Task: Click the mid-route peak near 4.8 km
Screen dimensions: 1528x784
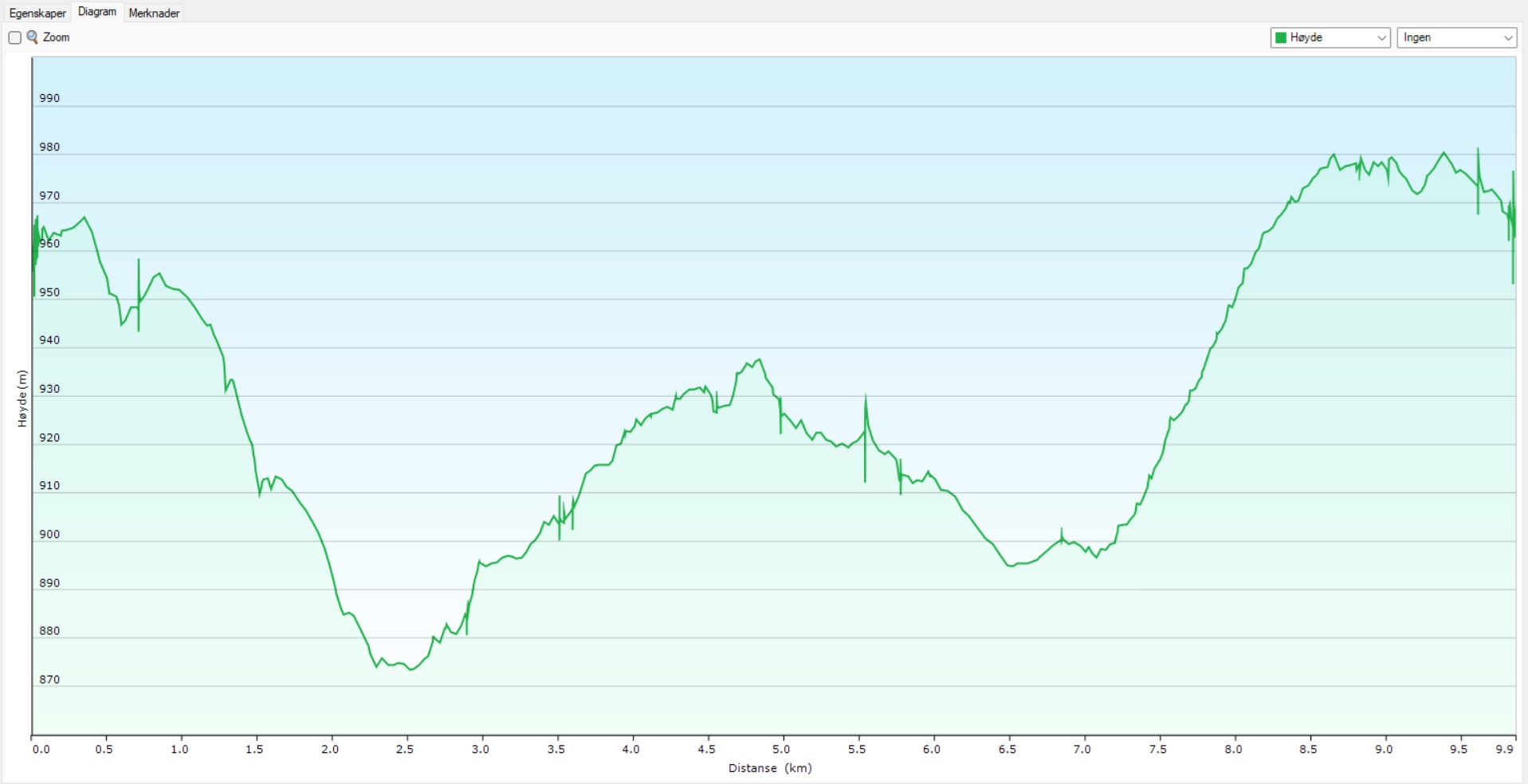Action: [x=759, y=360]
